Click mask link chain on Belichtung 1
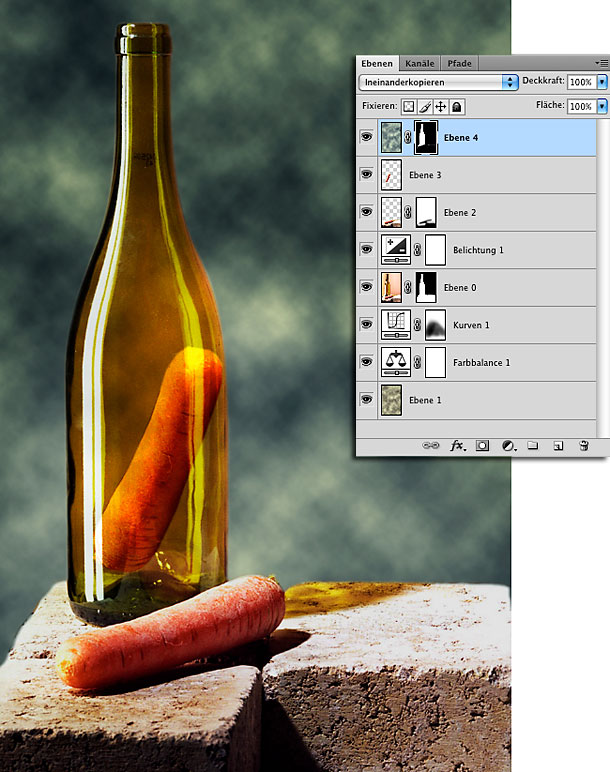 (x=417, y=250)
